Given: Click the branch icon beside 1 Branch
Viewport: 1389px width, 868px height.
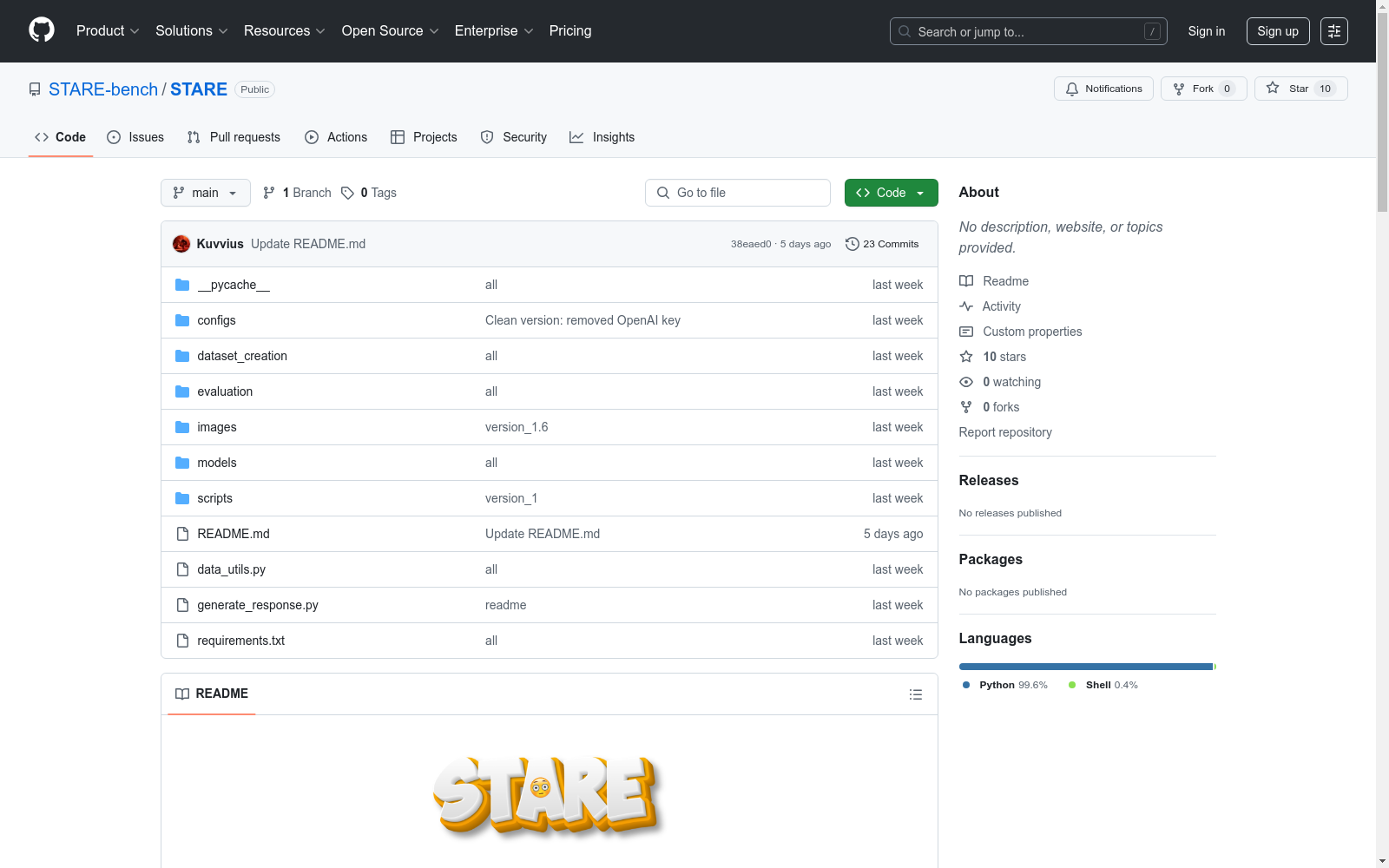Looking at the screenshot, I should coord(269,193).
